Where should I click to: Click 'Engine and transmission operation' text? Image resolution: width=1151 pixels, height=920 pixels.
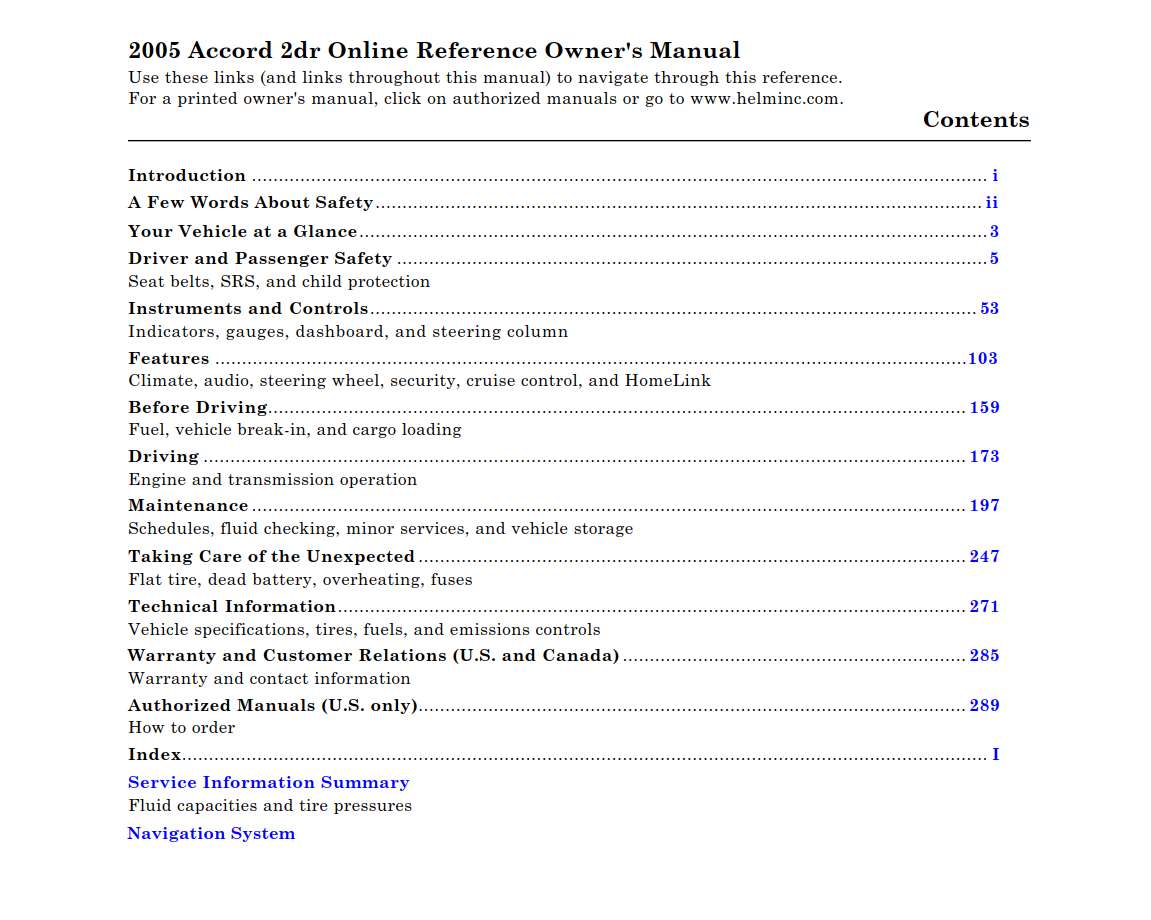(272, 480)
